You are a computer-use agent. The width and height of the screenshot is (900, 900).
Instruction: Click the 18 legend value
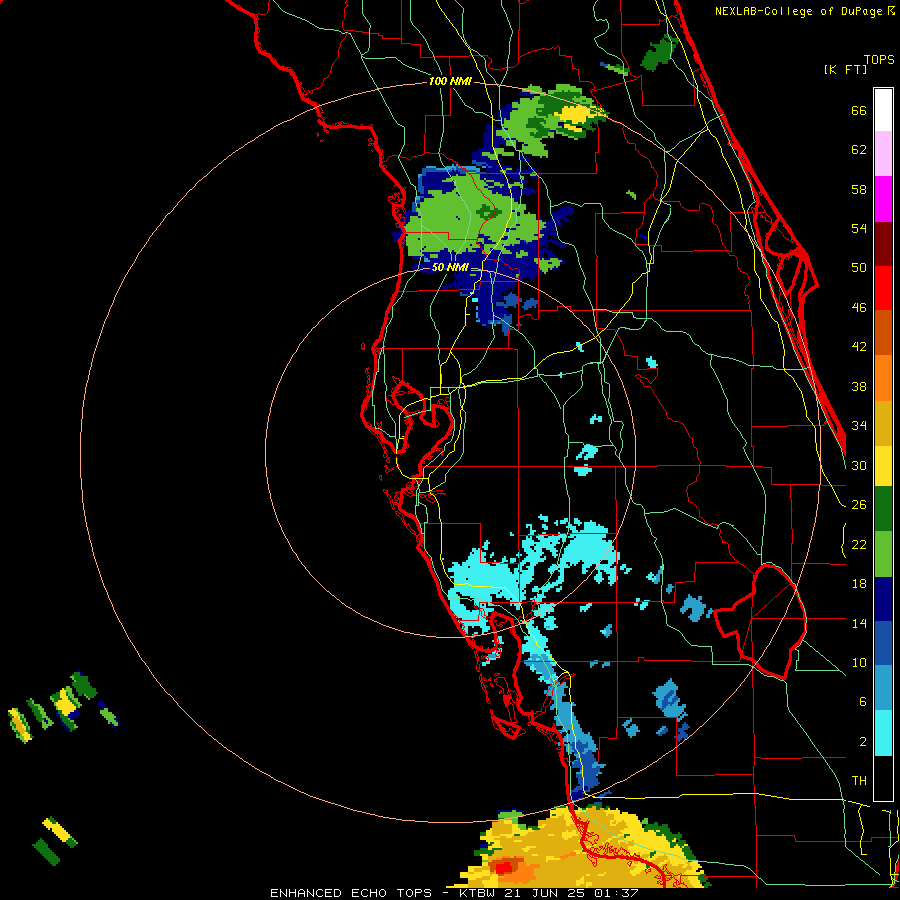(x=859, y=584)
